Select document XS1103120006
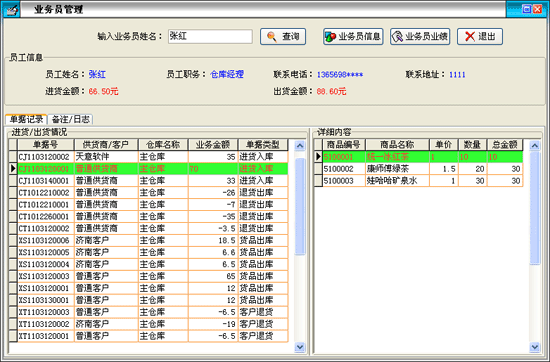550x362 pixels. click(x=153, y=240)
